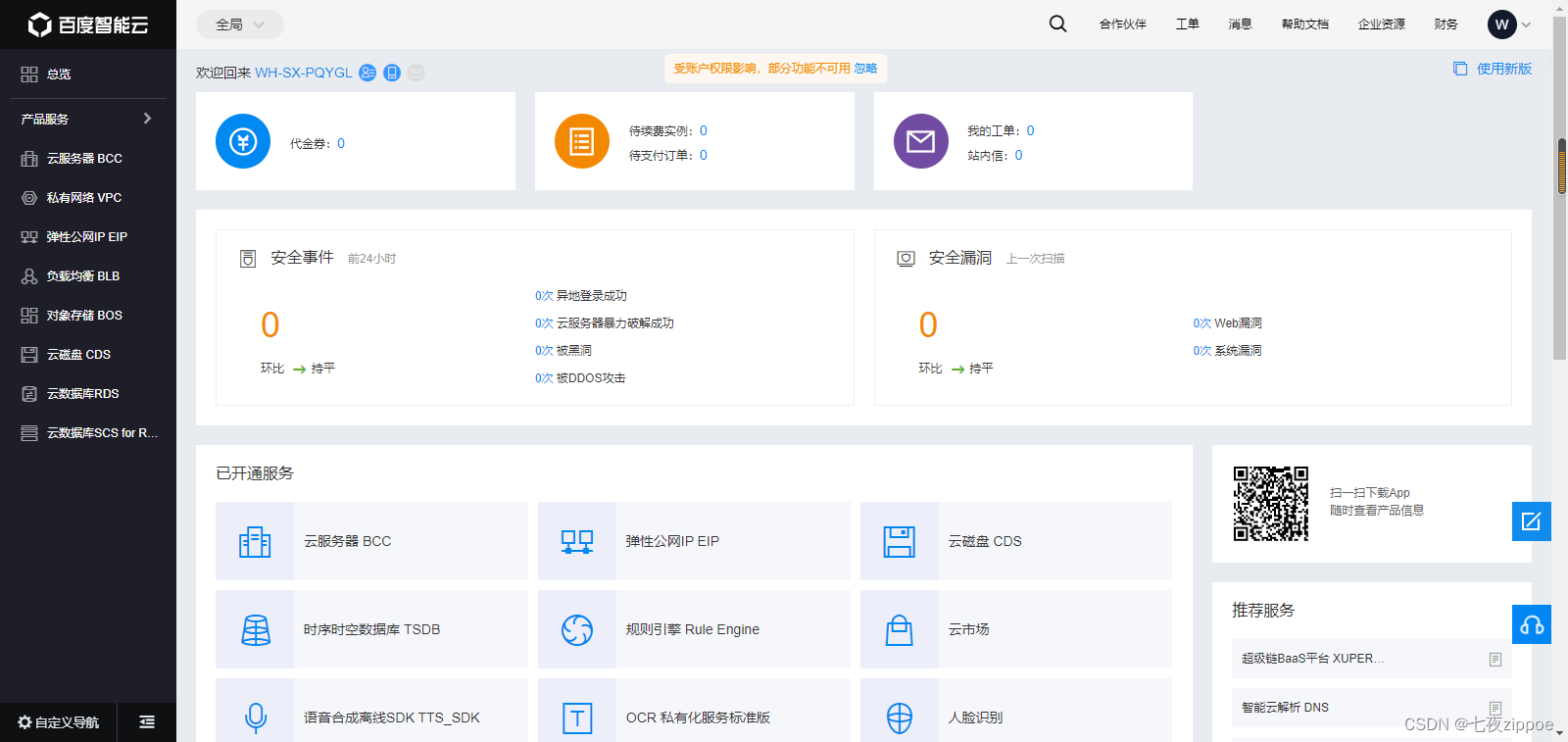This screenshot has height=742, width=1568.
Task: Open the 云服务器 BCC service card
Action: click(x=371, y=541)
